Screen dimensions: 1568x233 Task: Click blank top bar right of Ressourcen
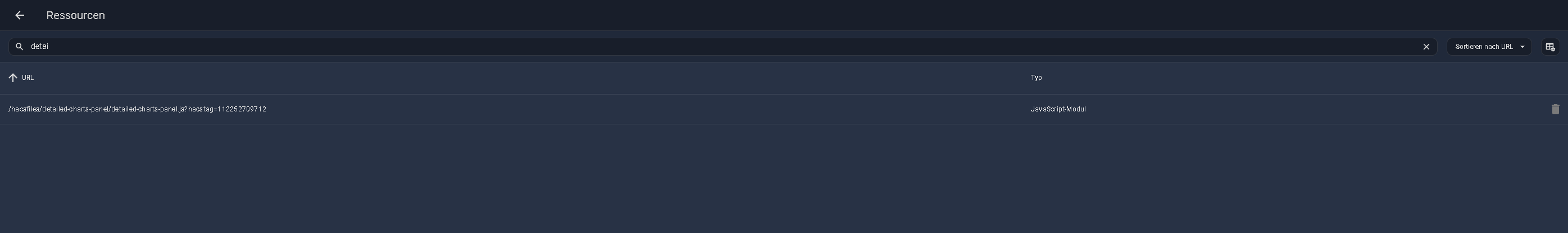[x=792, y=15]
